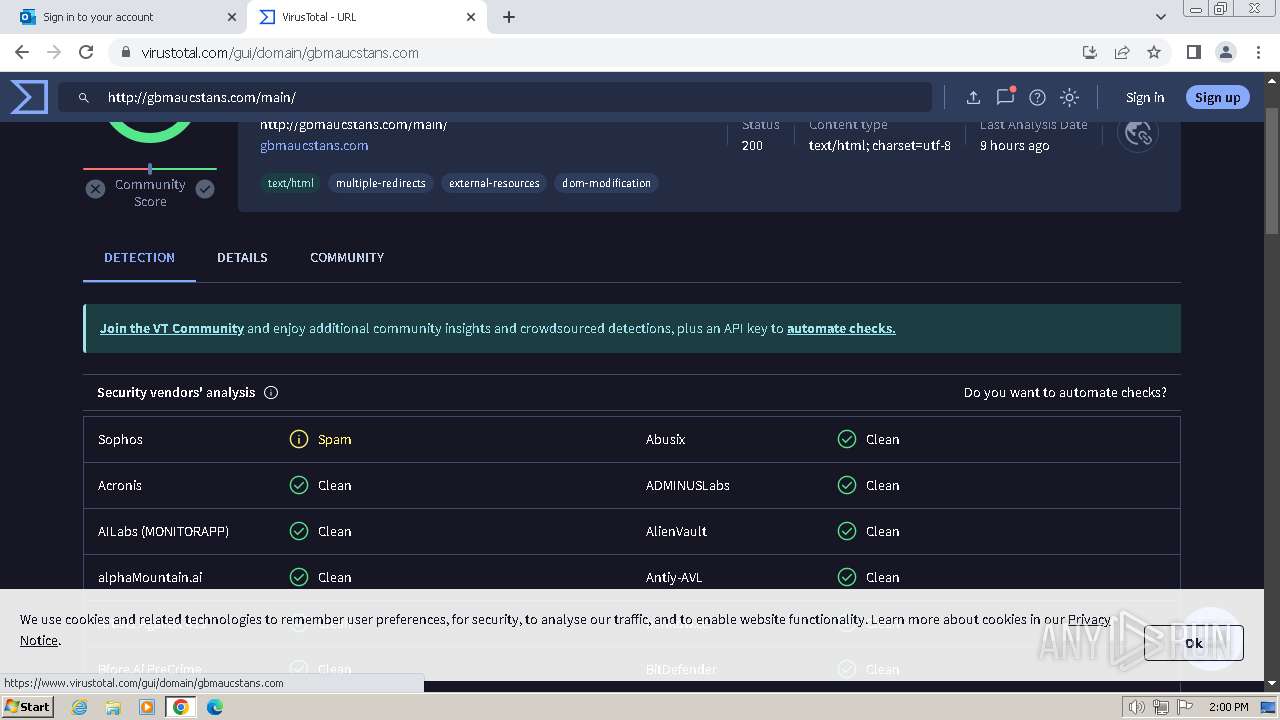1280x720 pixels.
Task: Switch to the COMMUNITY tab
Action: 347,258
